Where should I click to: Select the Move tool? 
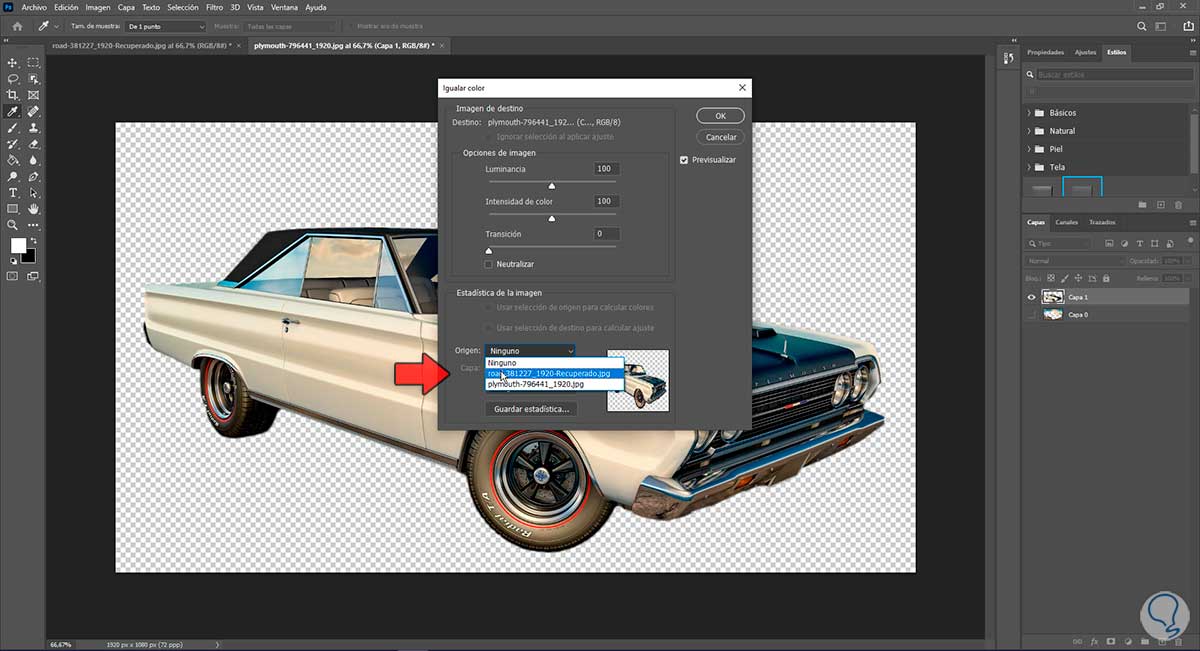coord(13,62)
